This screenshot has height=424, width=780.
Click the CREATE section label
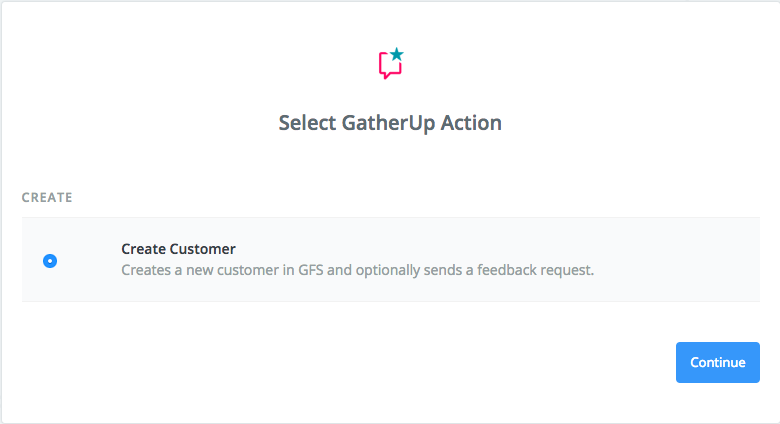47,198
